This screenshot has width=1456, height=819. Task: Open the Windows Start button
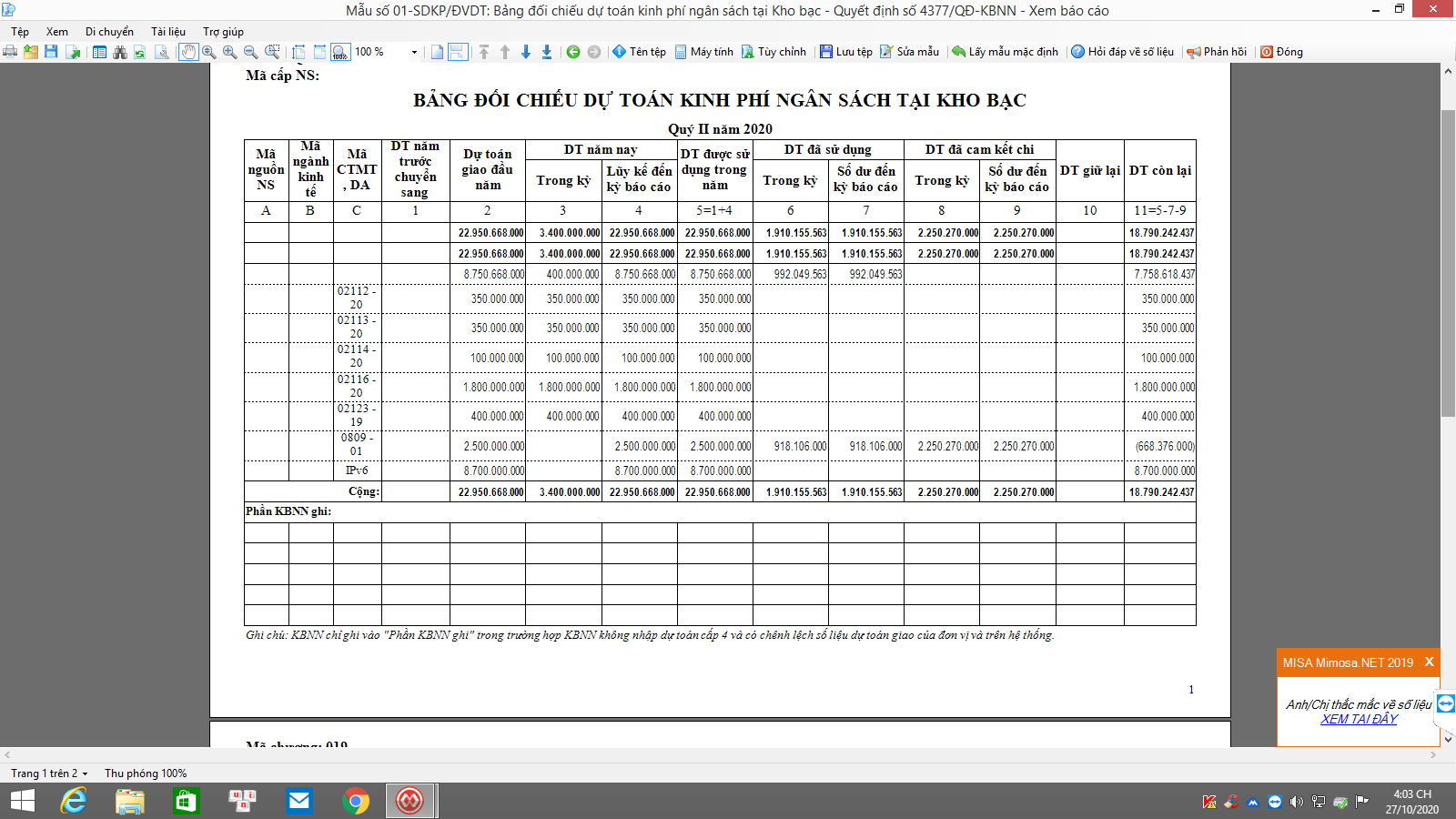point(22,801)
